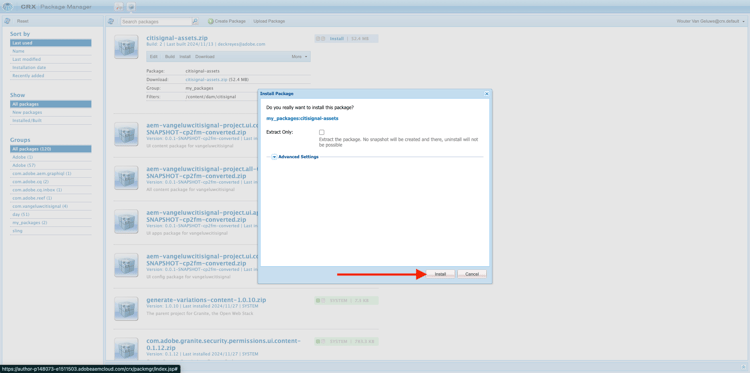Show New packages filter
Image resolution: width=750 pixels, height=373 pixels.
pyautogui.click(x=51, y=112)
